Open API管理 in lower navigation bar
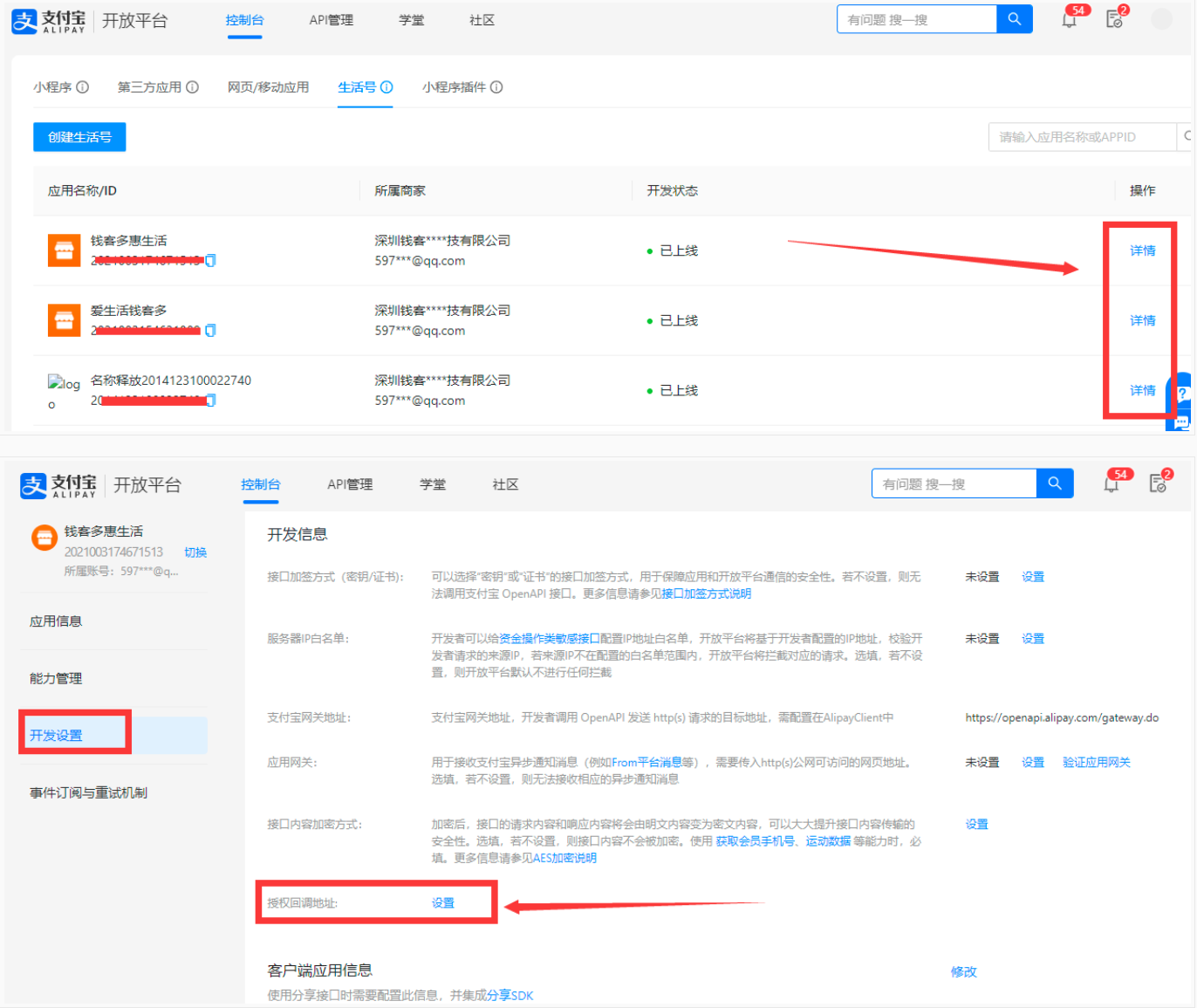Image resolution: width=1197 pixels, height=1008 pixels. tap(350, 484)
